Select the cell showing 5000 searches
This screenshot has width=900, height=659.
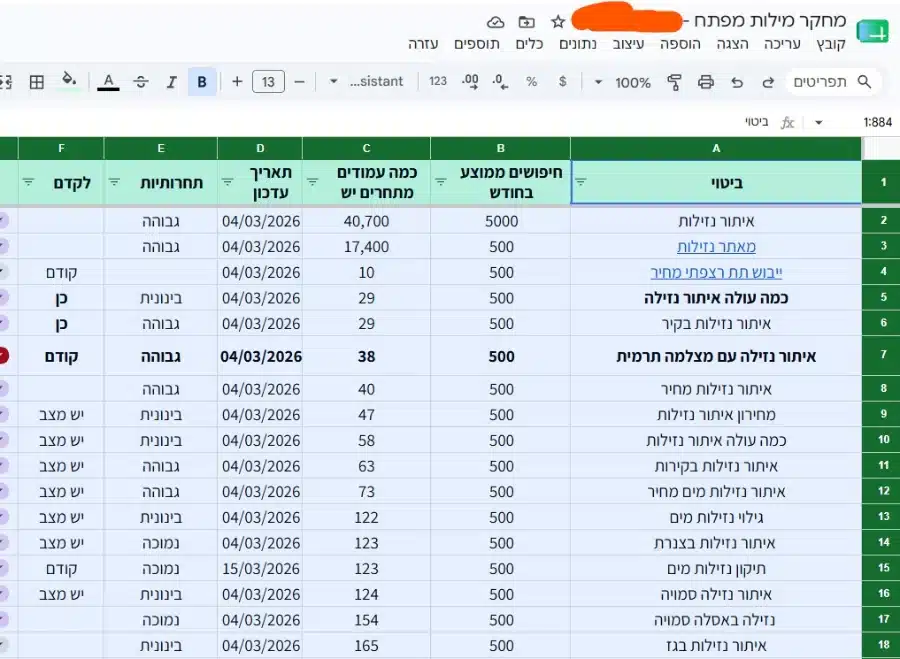pyautogui.click(x=501, y=221)
